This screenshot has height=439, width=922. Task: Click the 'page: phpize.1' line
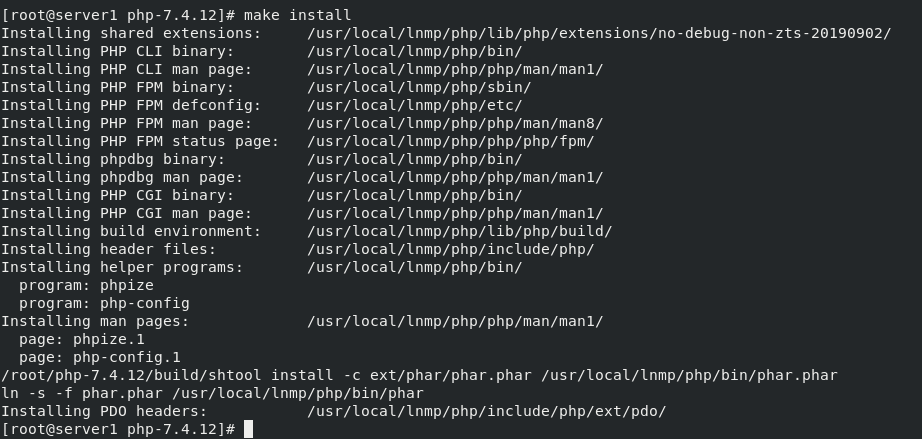pyautogui.click(x=82, y=339)
